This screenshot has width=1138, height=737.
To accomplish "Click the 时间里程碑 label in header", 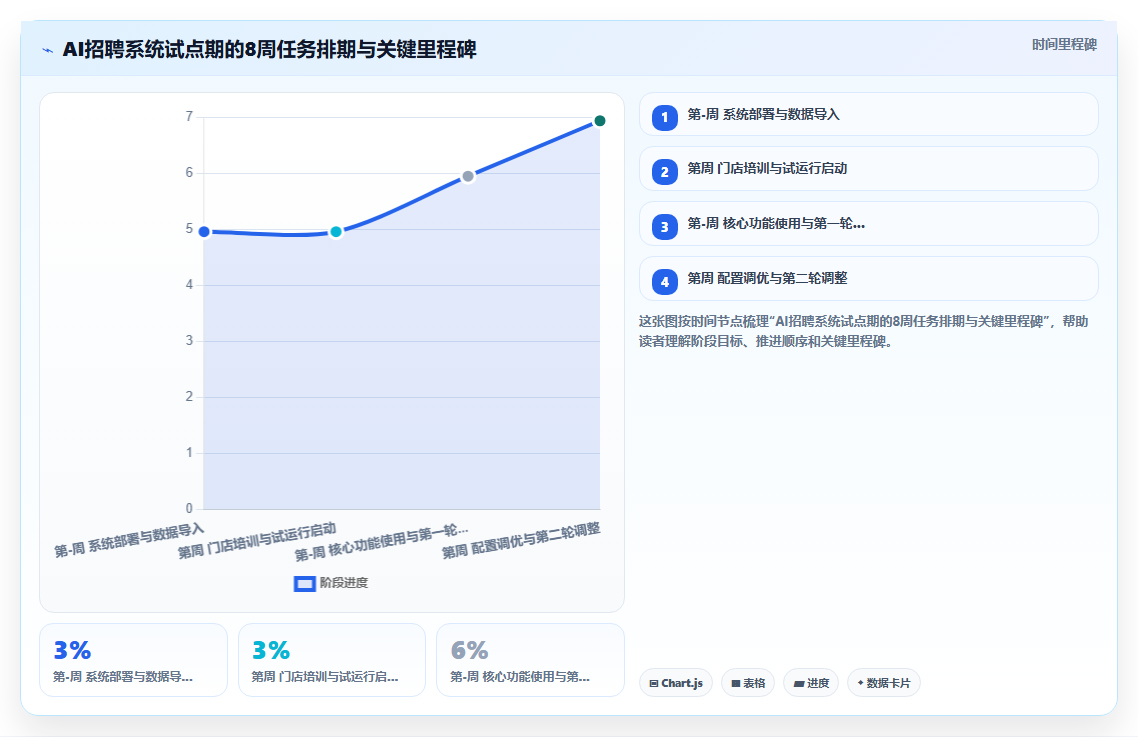I will [1064, 45].
